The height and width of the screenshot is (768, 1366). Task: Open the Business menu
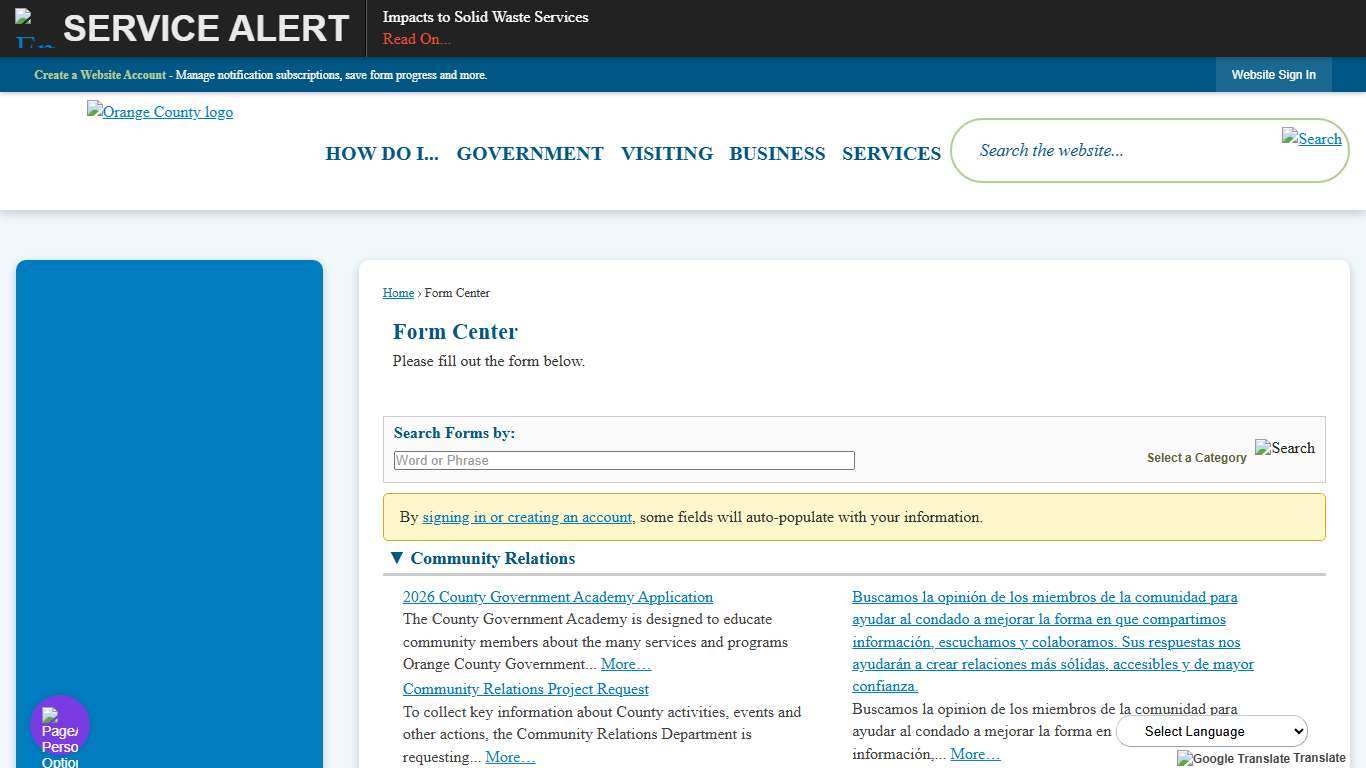point(777,153)
